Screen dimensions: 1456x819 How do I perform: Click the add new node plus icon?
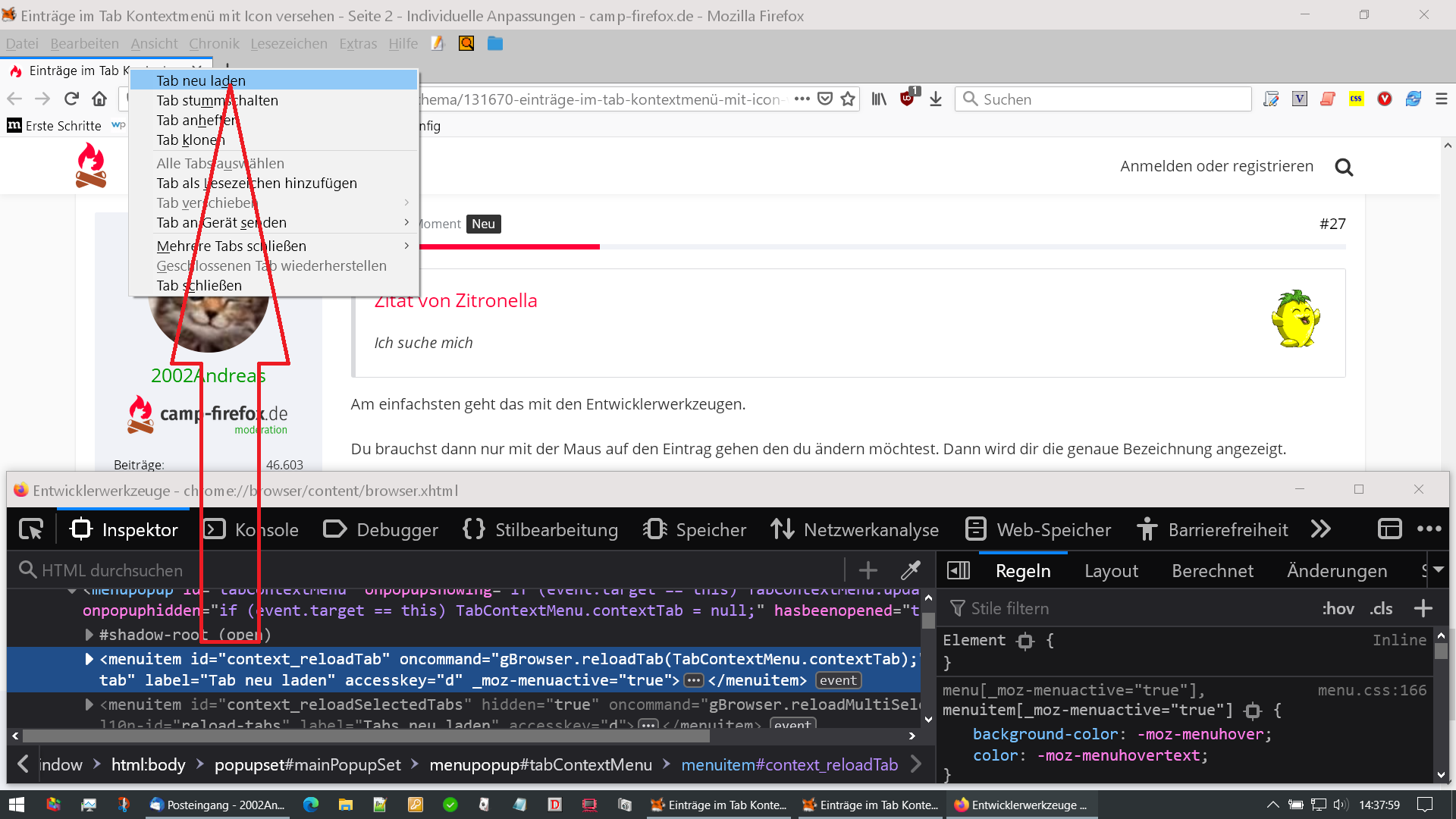pyautogui.click(x=868, y=570)
